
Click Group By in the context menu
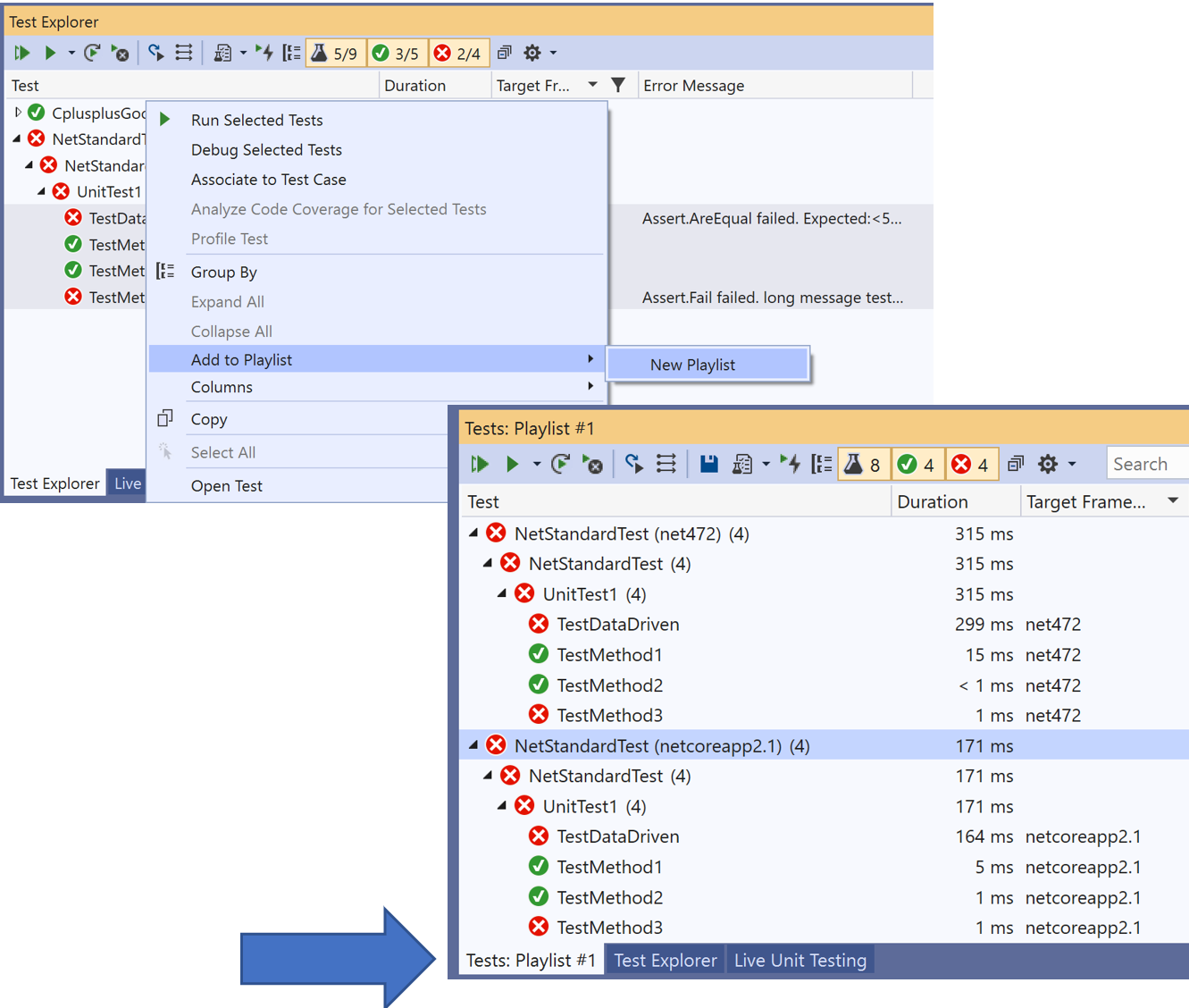223,272
